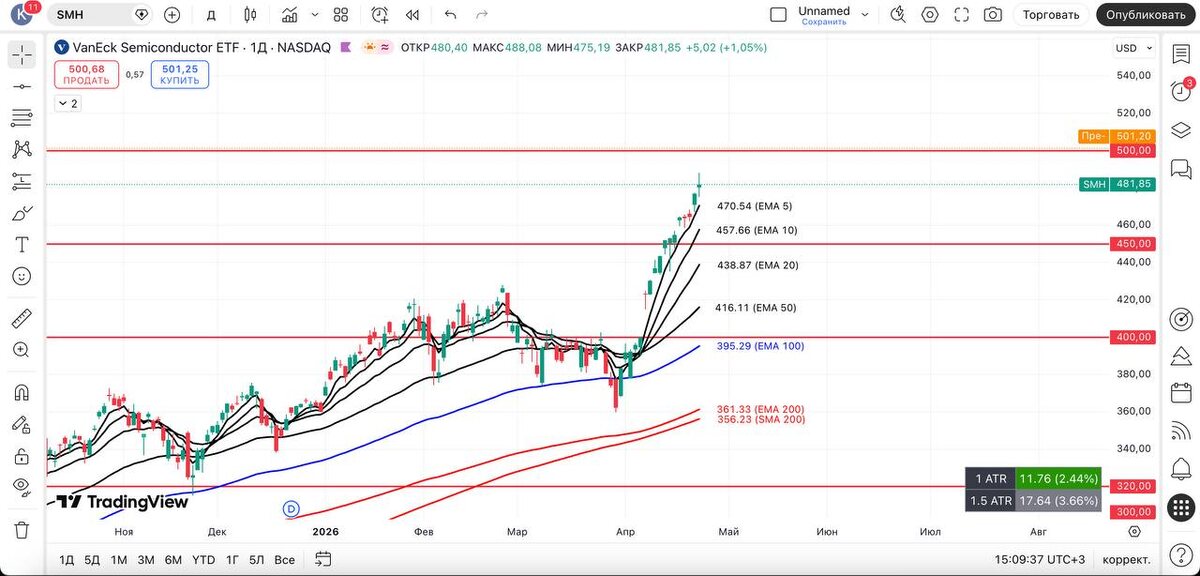Open the forecasting and measurement tools
The height and width of the screenshot is (576, 1200).
click(22, 181)
